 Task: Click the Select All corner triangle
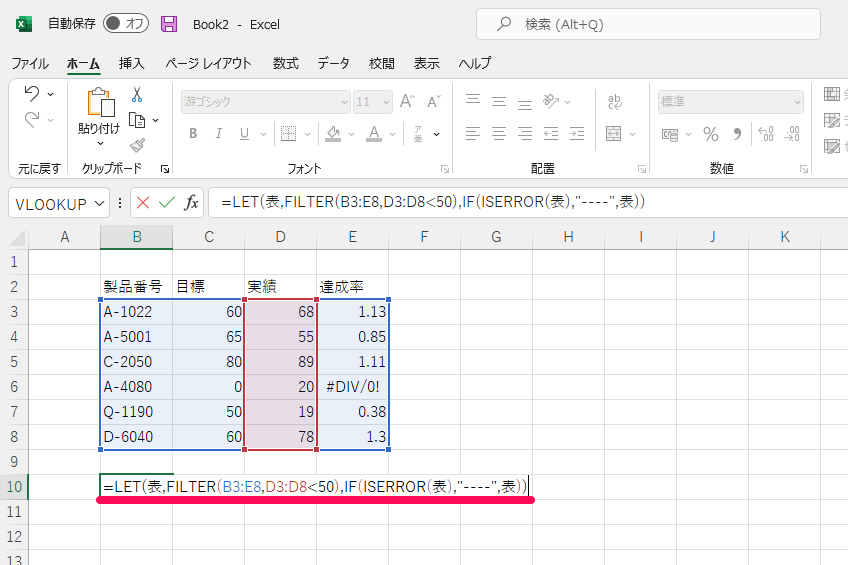pos(17,237)
